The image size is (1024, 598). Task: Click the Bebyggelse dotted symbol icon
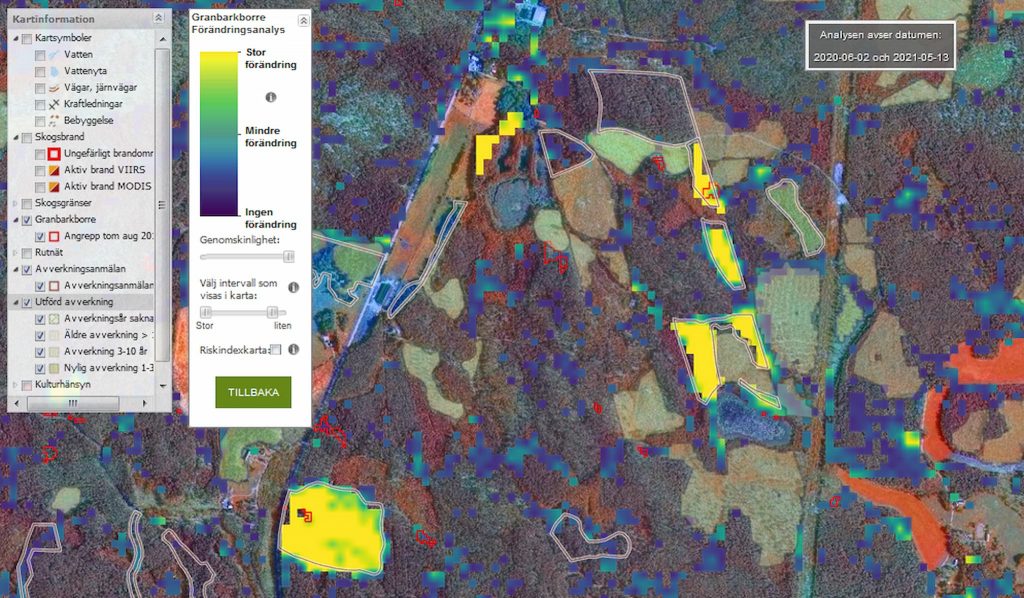(54, 121)
